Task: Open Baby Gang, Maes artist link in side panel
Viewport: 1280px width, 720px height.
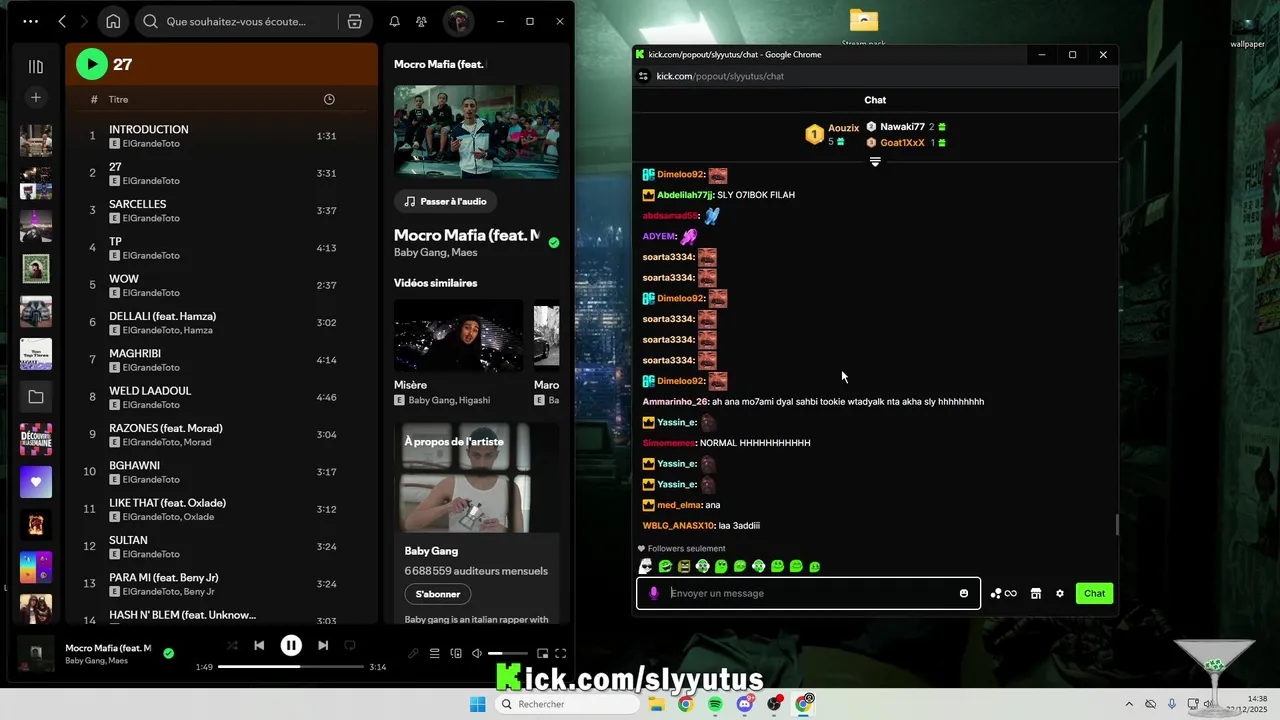Action: [x=436, y=253]
